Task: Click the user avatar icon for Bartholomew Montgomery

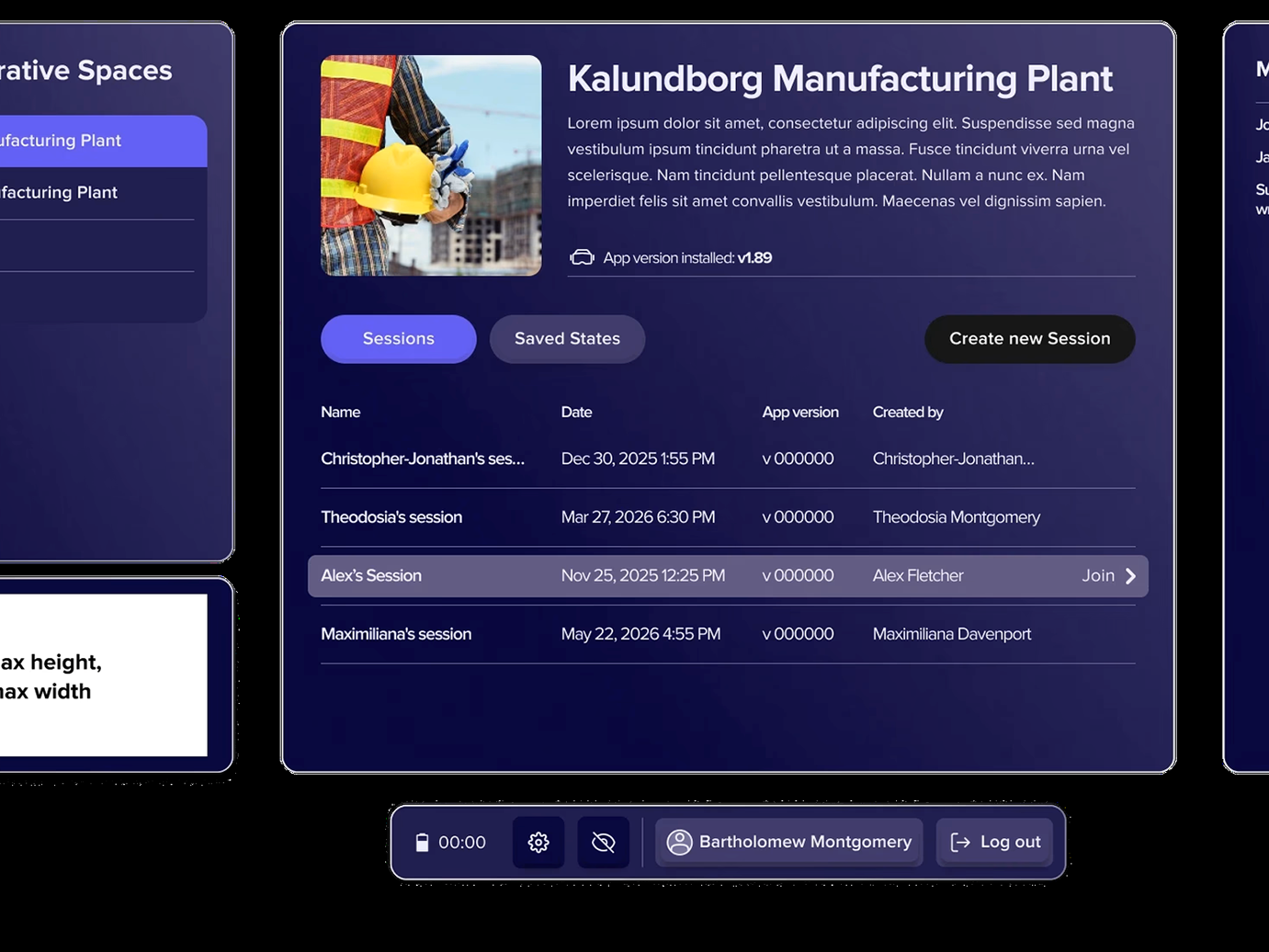Action: (679, 842)
